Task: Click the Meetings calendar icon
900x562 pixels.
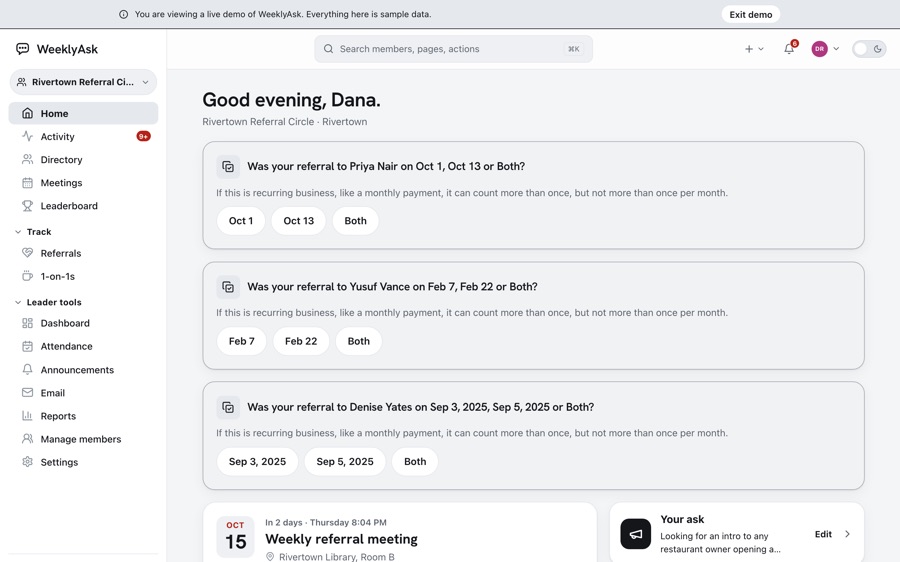Action: point(27,183)
